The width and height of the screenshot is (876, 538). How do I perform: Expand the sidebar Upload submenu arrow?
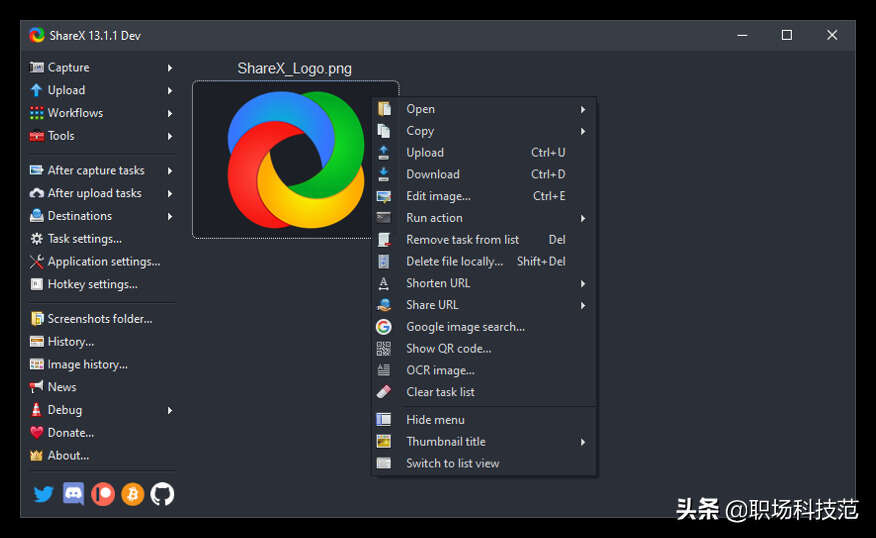point(170,91)
